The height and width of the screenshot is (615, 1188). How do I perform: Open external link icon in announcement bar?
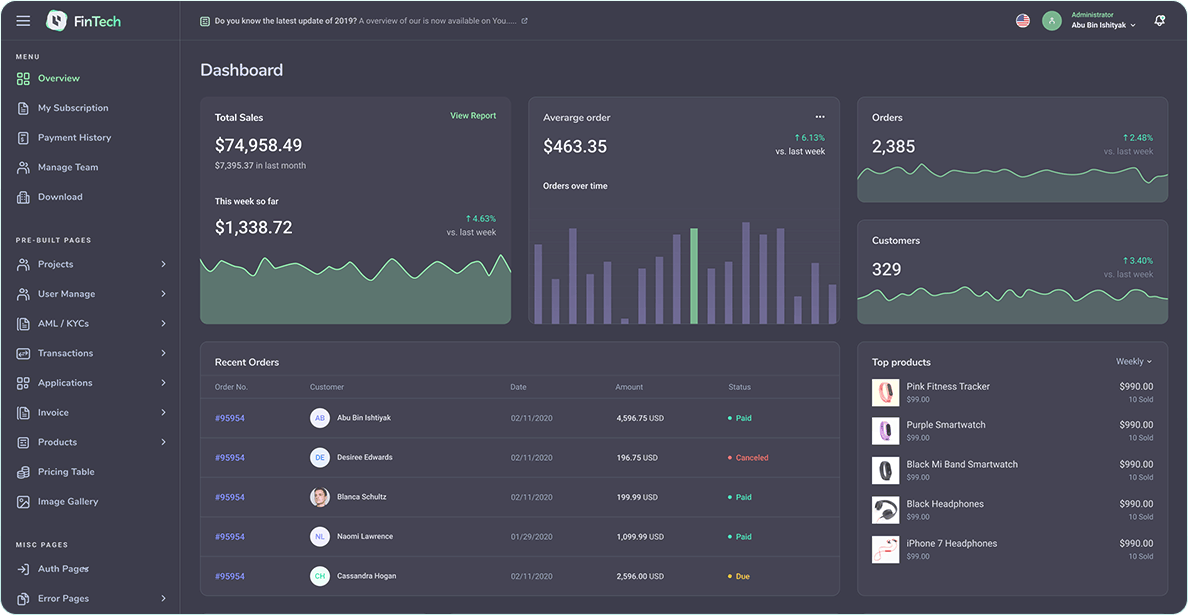tap(525, 21)
